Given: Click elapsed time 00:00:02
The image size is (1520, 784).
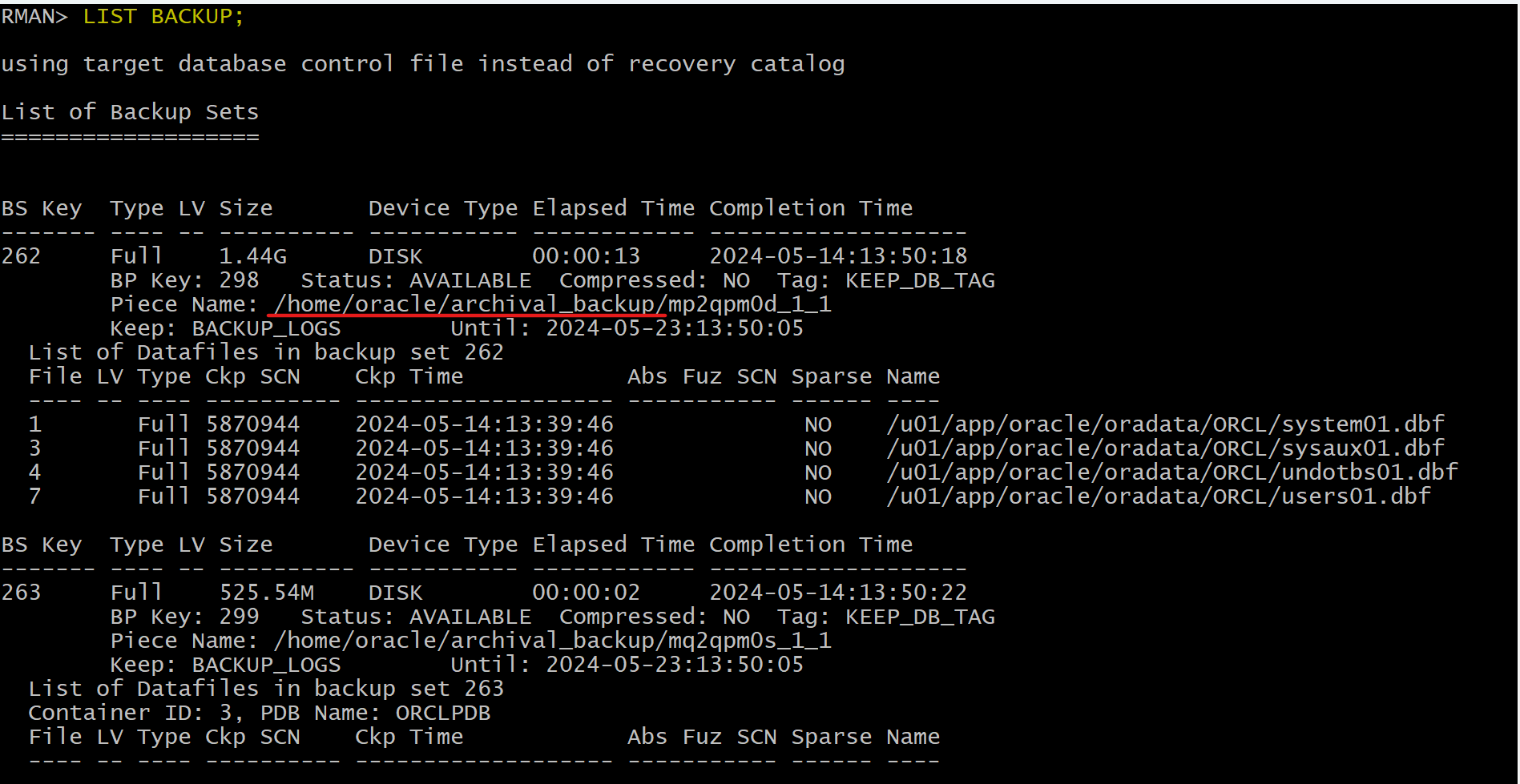Looking at the screenshot, I should pos(587,593).
